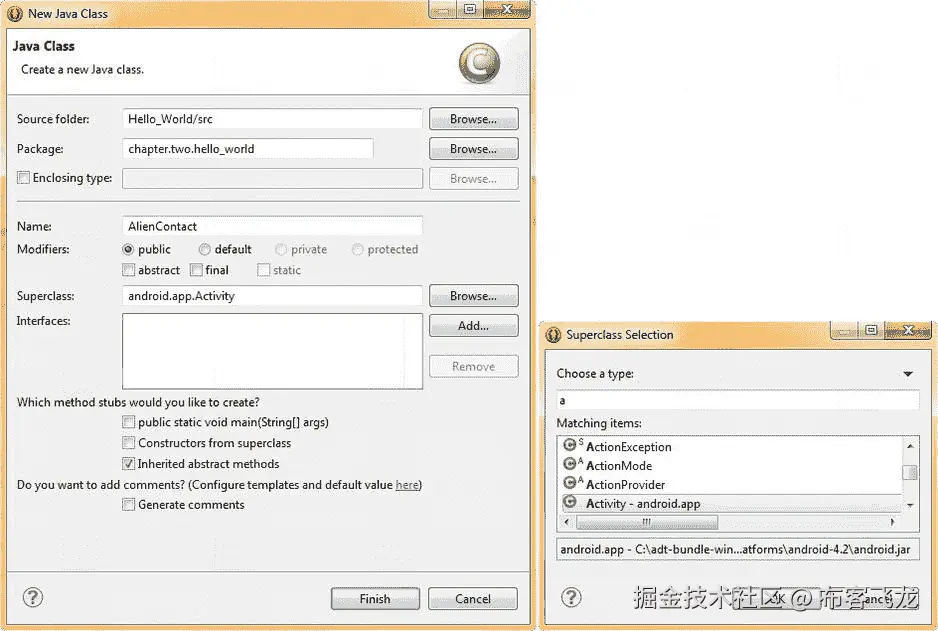This screenshot has height=631, width=938.
Task: Maximize the New Java Class window
Action: [x=470, y=9]
